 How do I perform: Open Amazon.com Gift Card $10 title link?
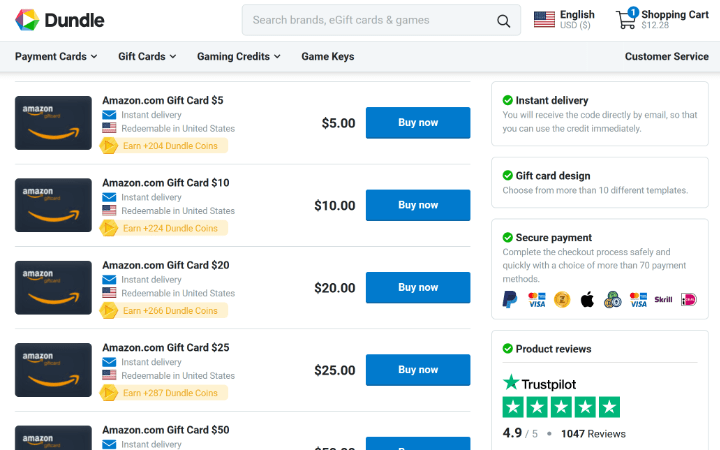pos(166,183)
